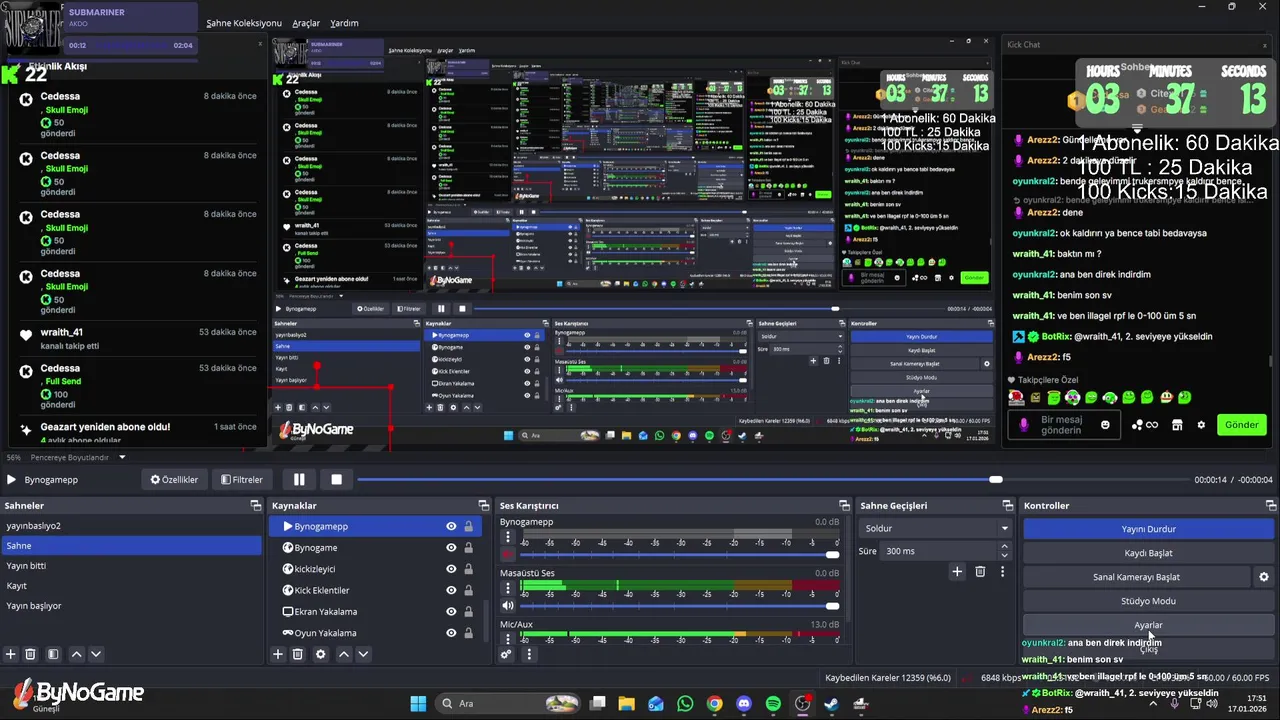Hide the kickizleyici source

(451, 569)
